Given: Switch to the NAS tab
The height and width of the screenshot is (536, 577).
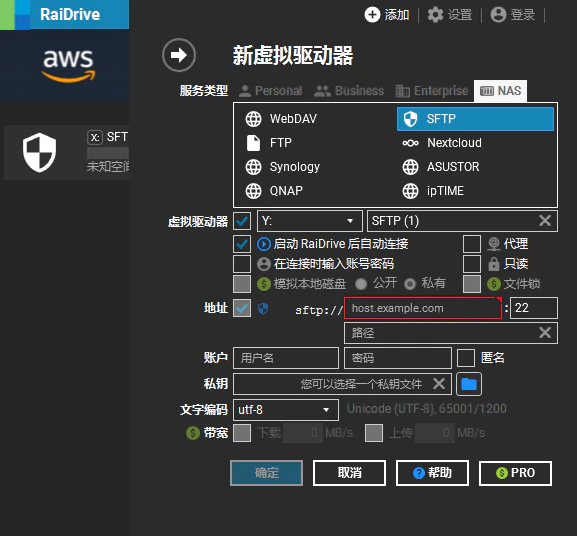Looking at the screenshot, I should (x=500, y=91).
